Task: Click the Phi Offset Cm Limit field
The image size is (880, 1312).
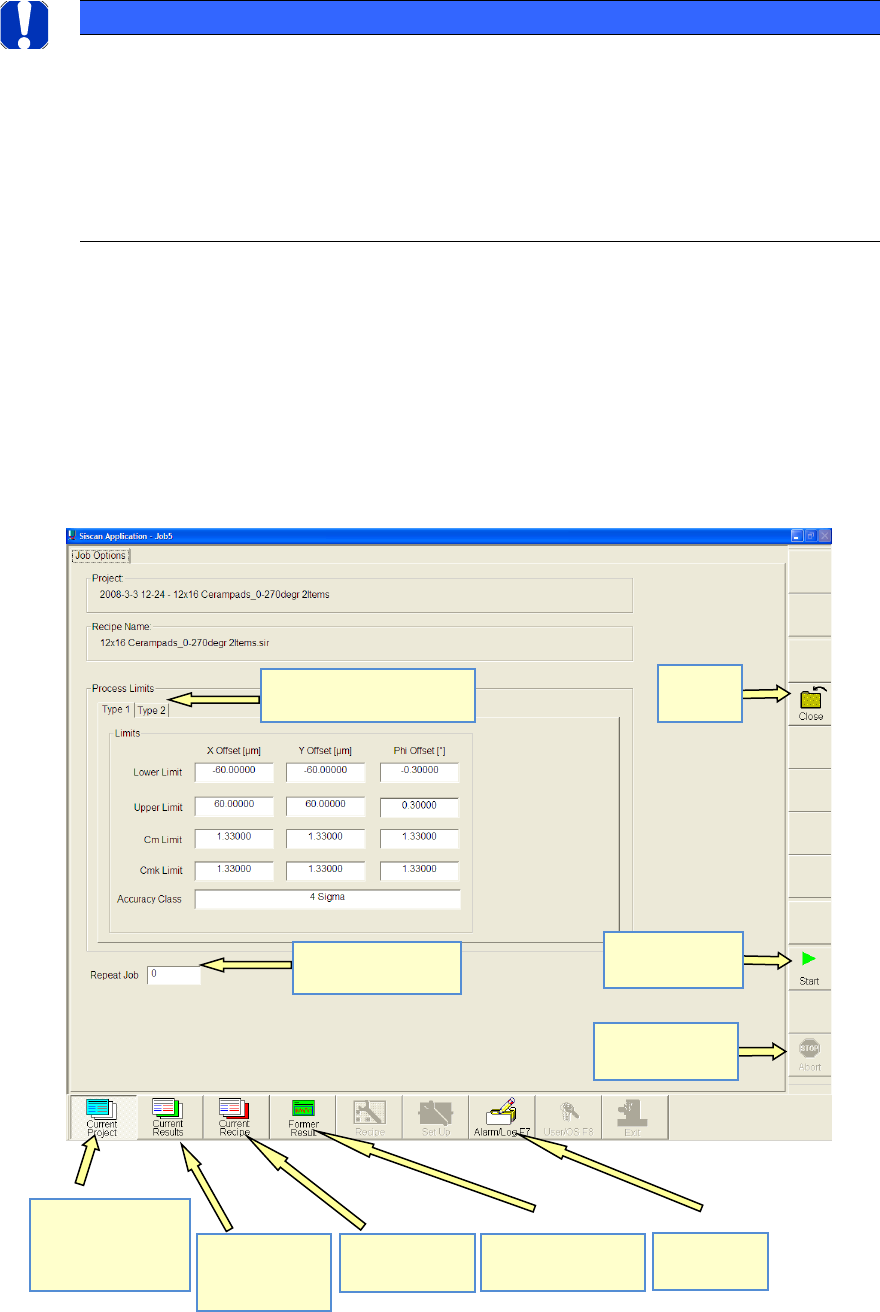Action: (419, 838)
